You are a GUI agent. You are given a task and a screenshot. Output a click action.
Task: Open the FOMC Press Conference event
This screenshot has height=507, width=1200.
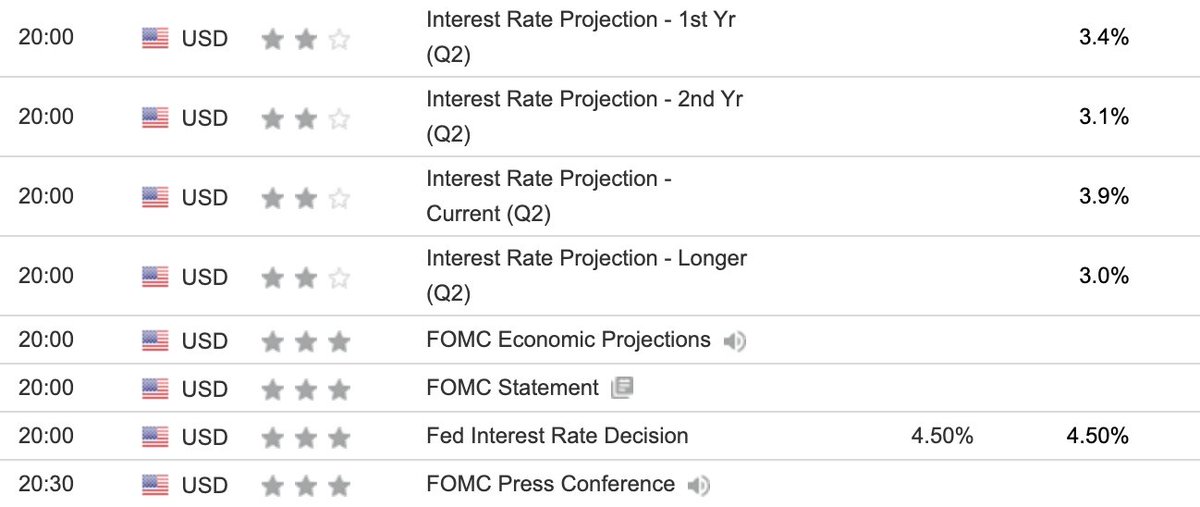click(550, 485)
